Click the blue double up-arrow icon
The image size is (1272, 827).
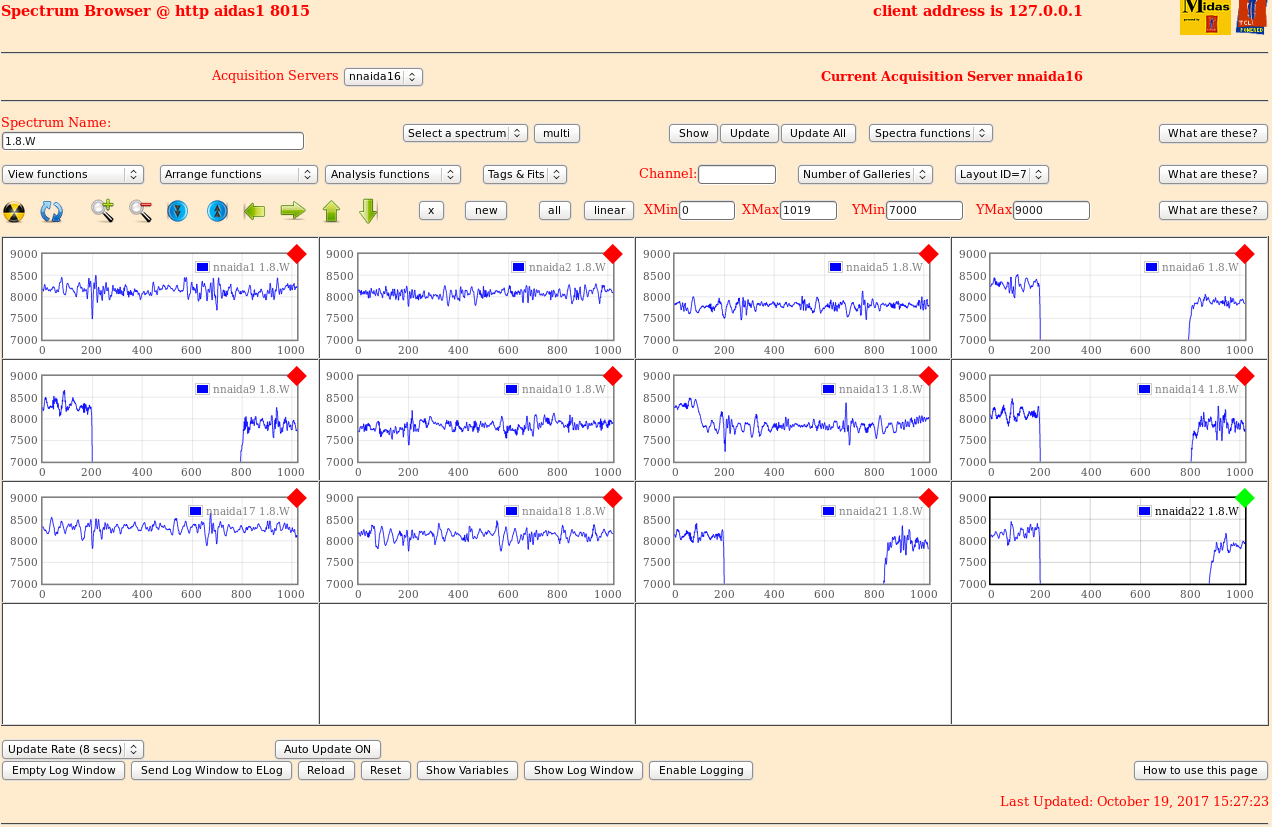[217, 211]
